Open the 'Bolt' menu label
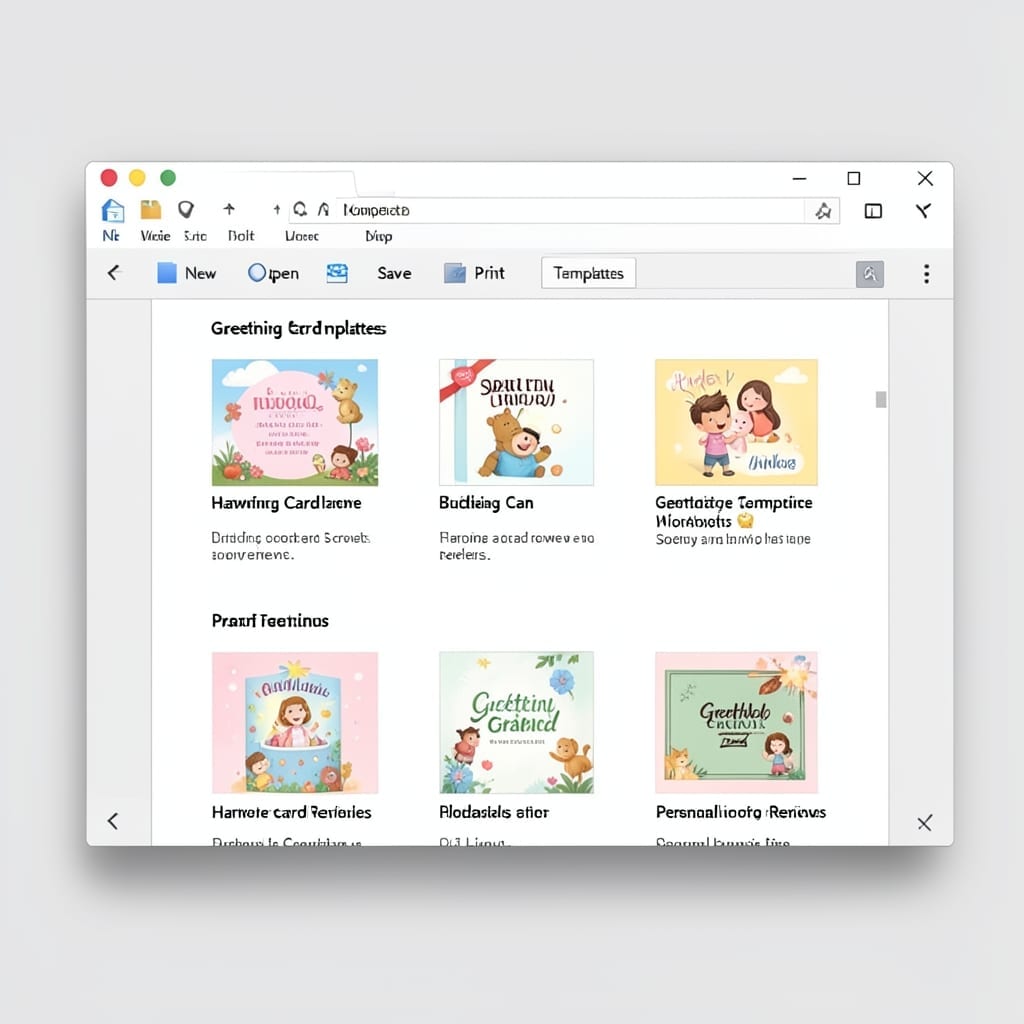The width and height of the screenshot is (1024, 1024). (x=241, y=236)
